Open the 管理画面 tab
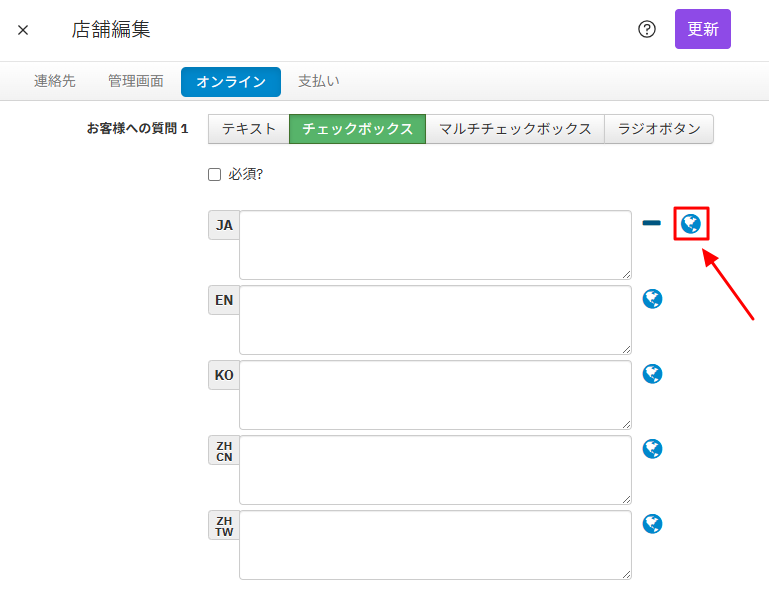Screen dimensions: 769x597 136,82
